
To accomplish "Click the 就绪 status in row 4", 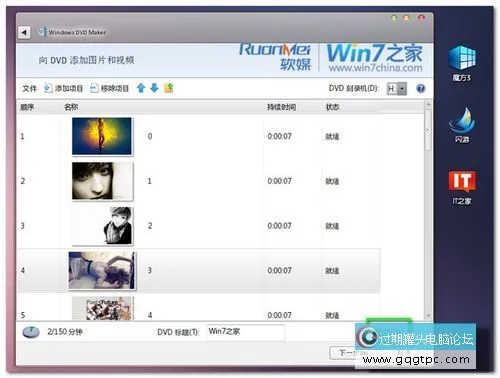I will [332, 271].
